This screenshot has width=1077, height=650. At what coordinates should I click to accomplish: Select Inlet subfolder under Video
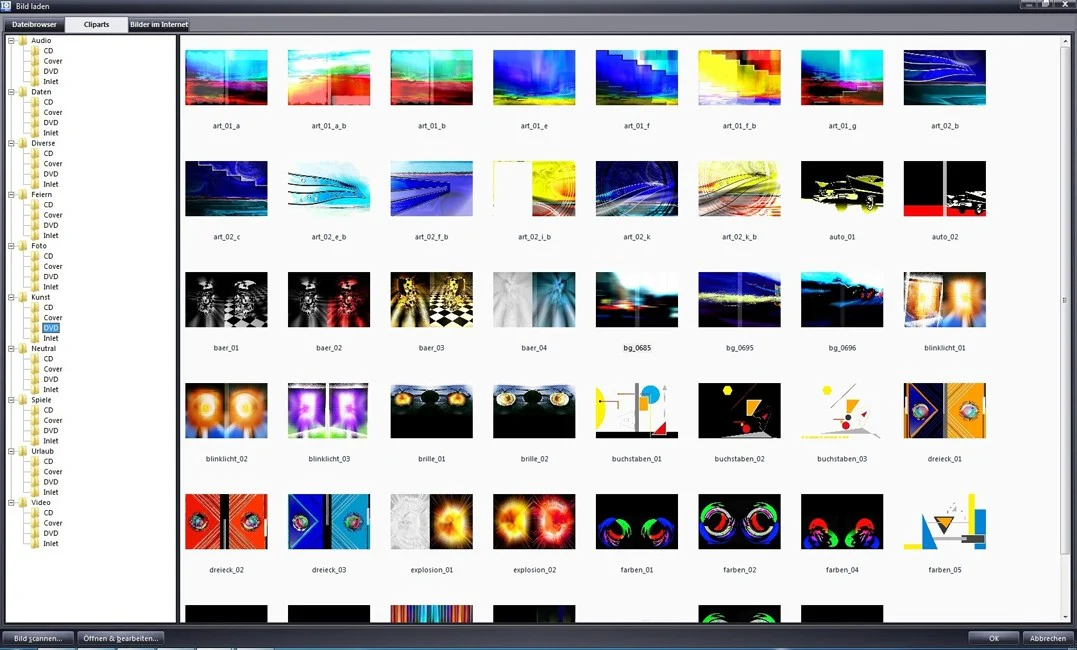[x=51, y=543]
